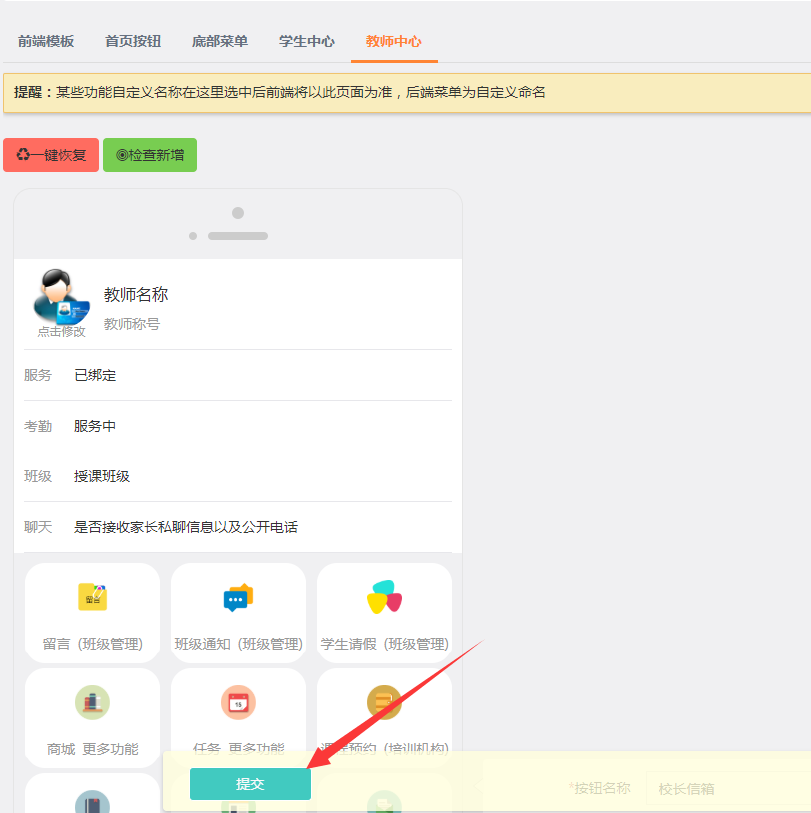Image resolution: width=811 pixels, height=813 pixels.
Task: Click the yellow 留言 note icon
Action: coord(92,597)
